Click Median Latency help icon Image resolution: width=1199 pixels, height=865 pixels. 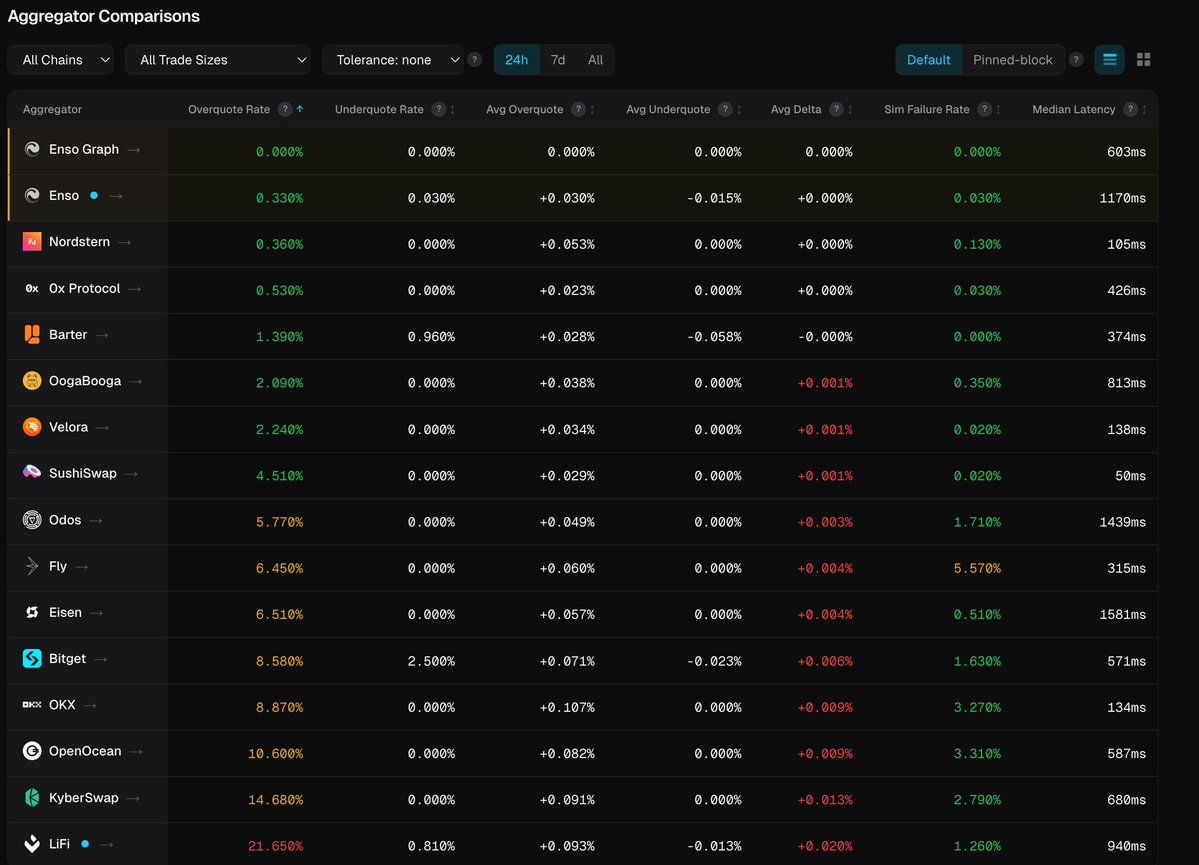click(1130, 109)
